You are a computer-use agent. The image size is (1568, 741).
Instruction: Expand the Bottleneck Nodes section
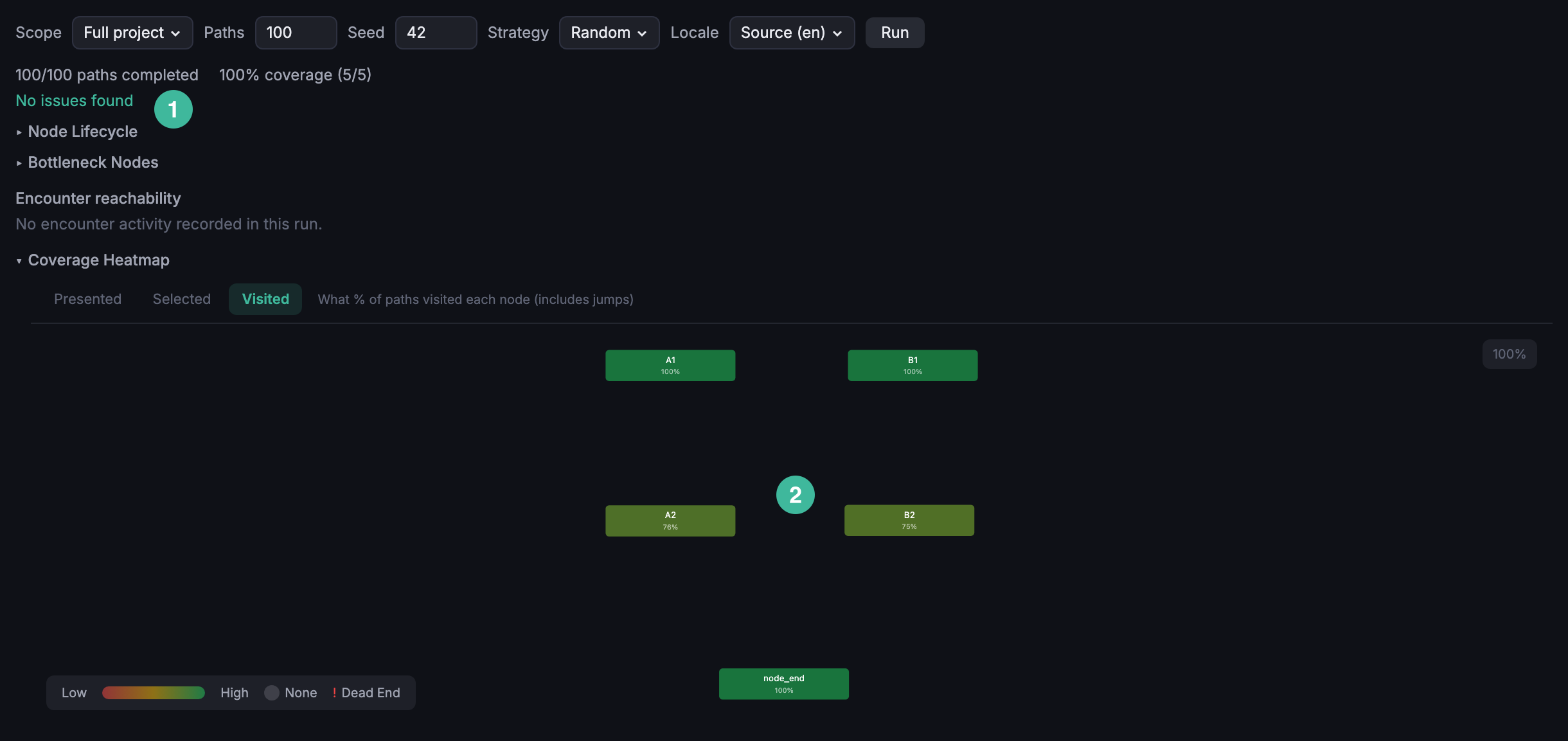point(87,163)
